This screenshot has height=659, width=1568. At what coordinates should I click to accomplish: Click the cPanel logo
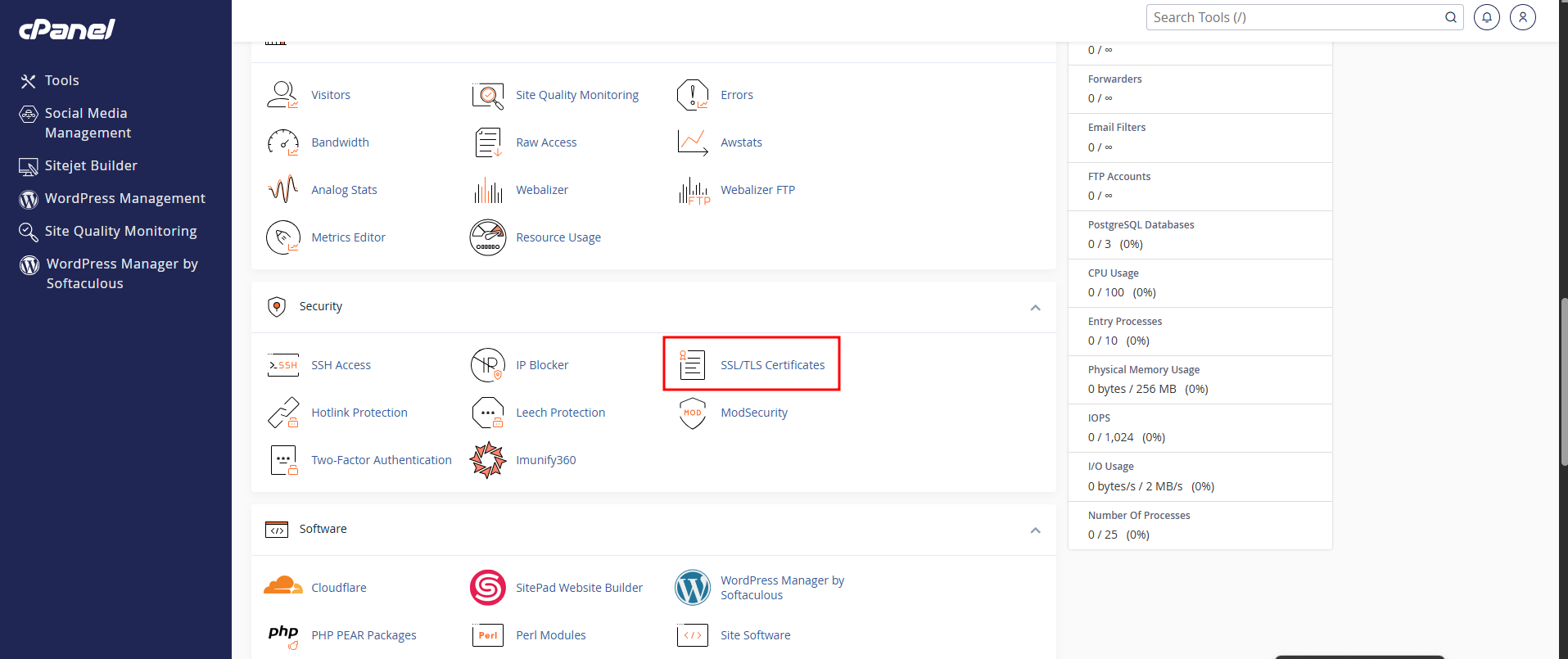click(x=67, y=29)
